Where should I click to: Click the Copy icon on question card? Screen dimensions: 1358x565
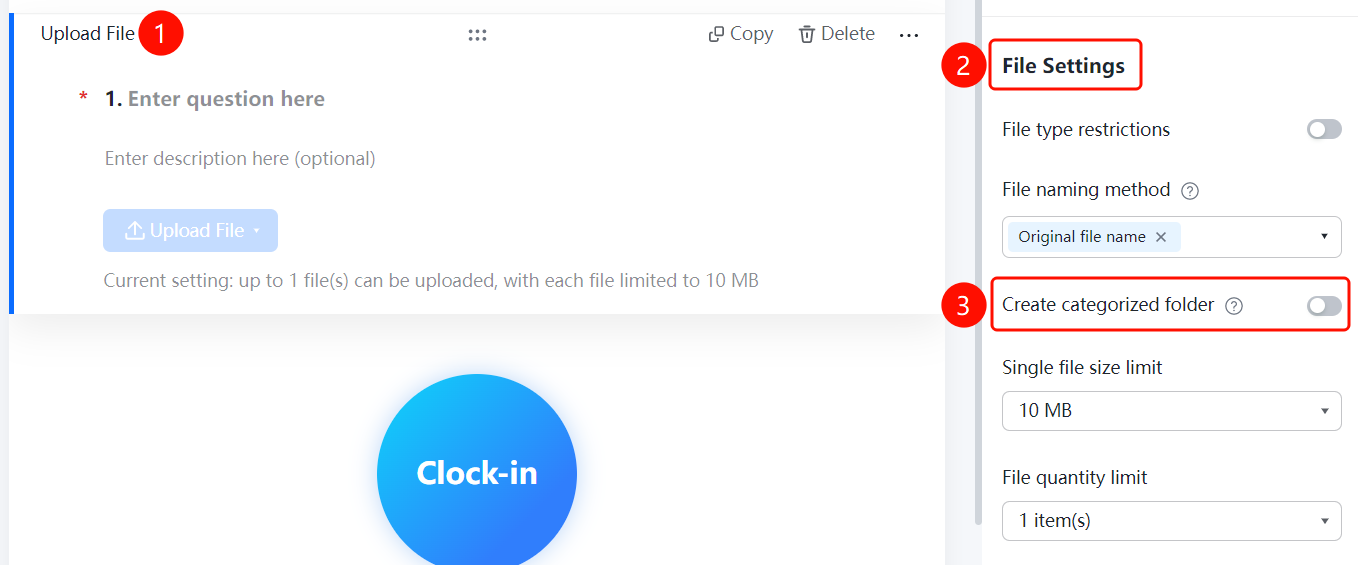(x=716, y=34)
